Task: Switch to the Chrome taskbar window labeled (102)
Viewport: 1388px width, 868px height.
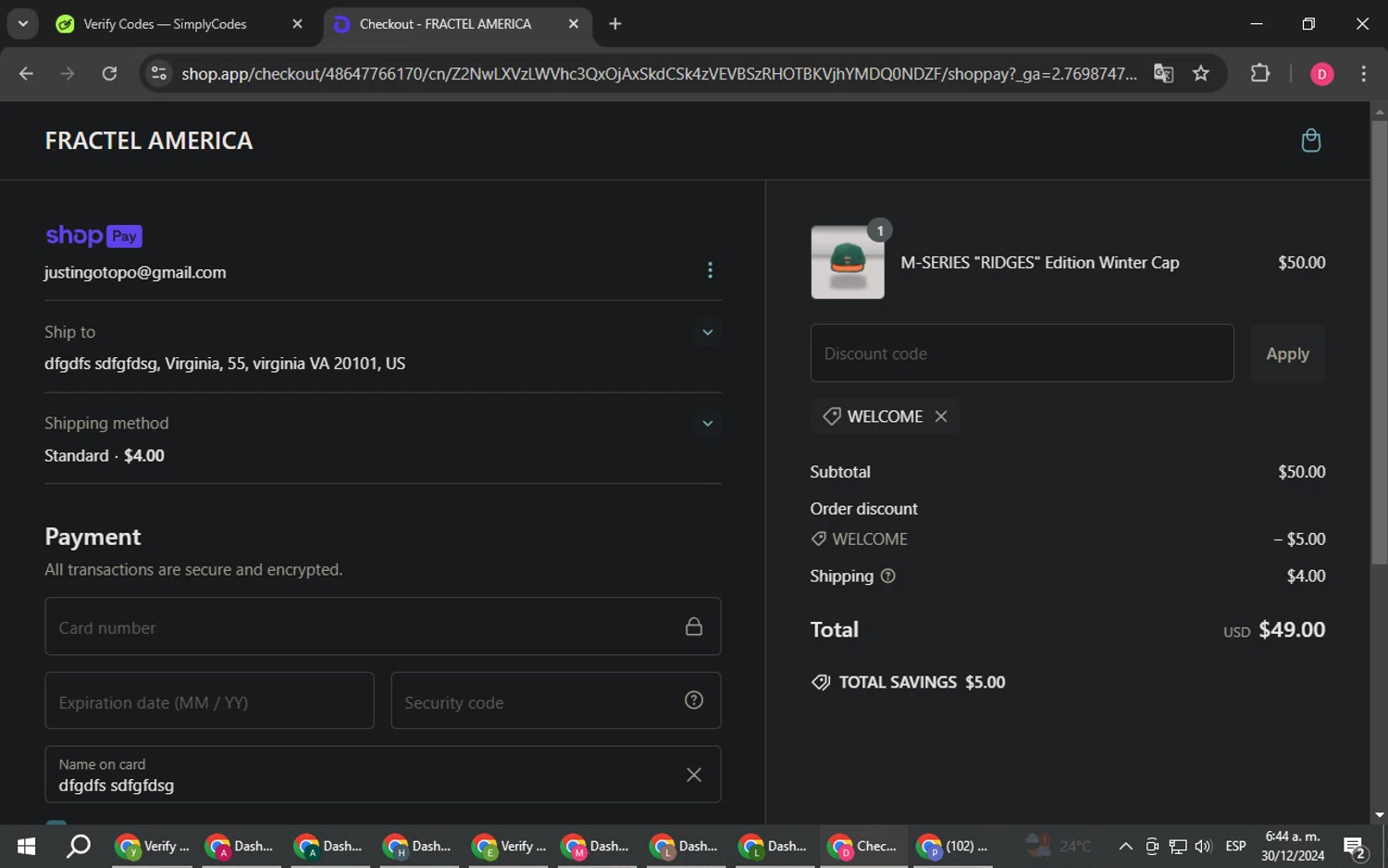Action: point(951,846)
